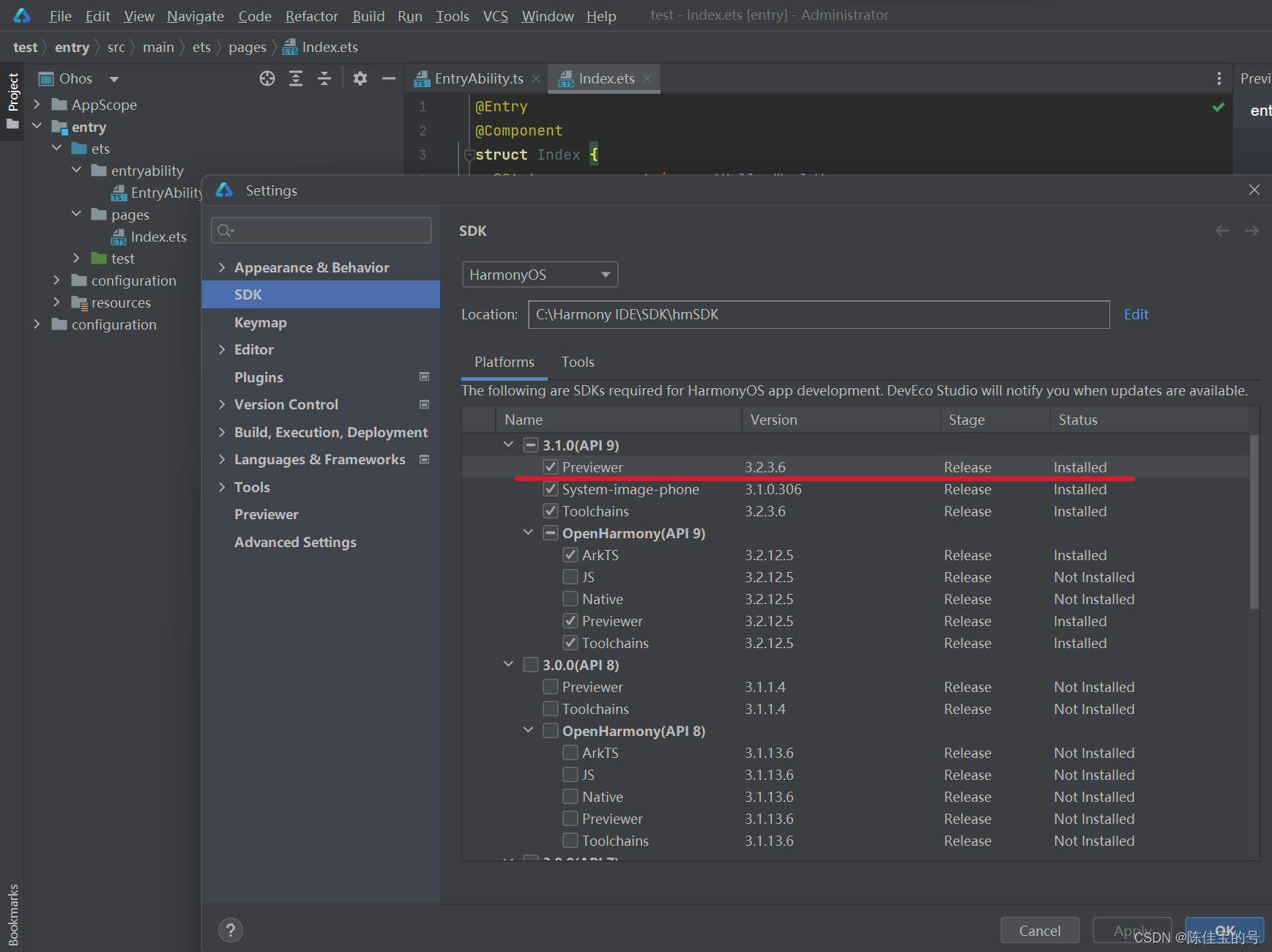
Task: Click the OK button
Action: [x=1224, y=930]
